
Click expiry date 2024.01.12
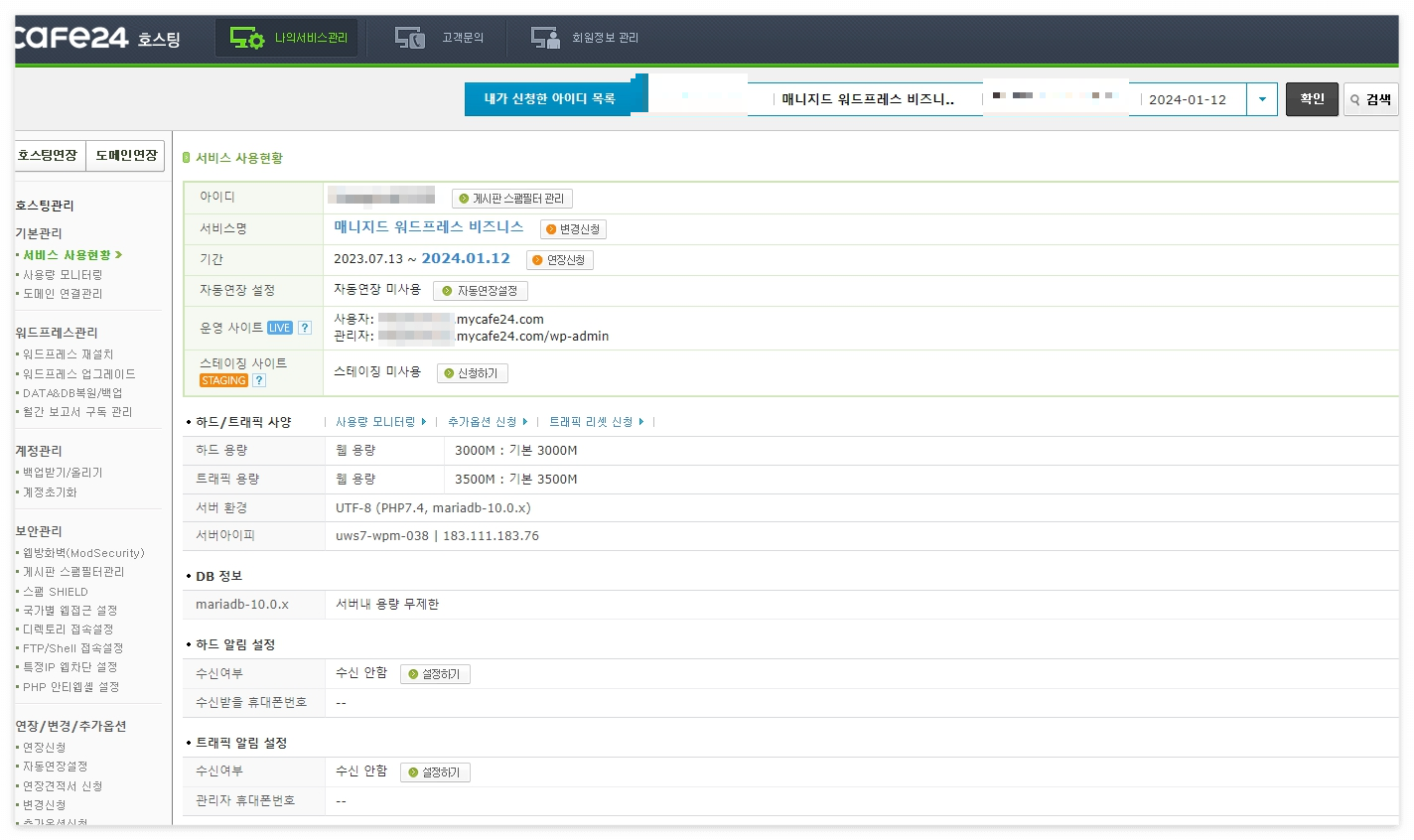tap(466, 258)
